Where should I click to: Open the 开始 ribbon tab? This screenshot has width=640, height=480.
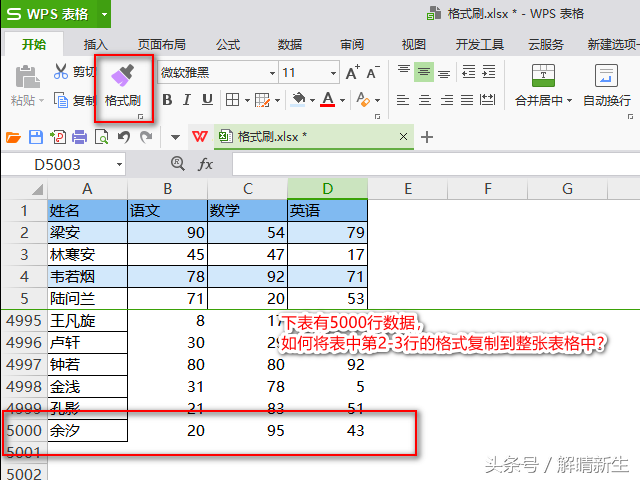(x=34, y=44)
